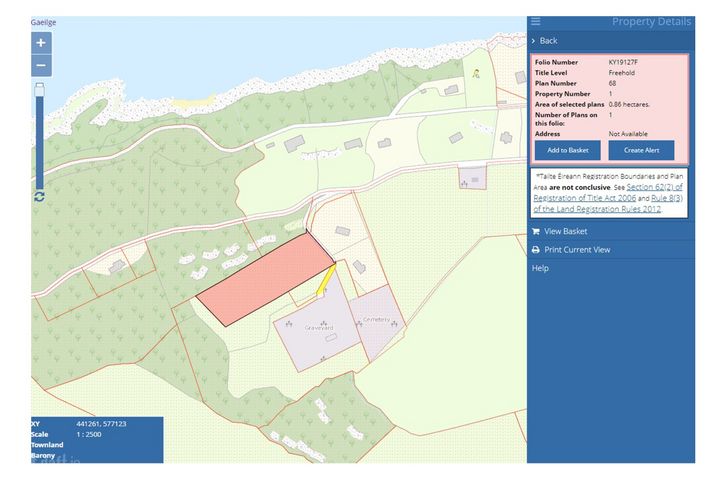Click the yellow marker near the graveyard

point(324,282)
